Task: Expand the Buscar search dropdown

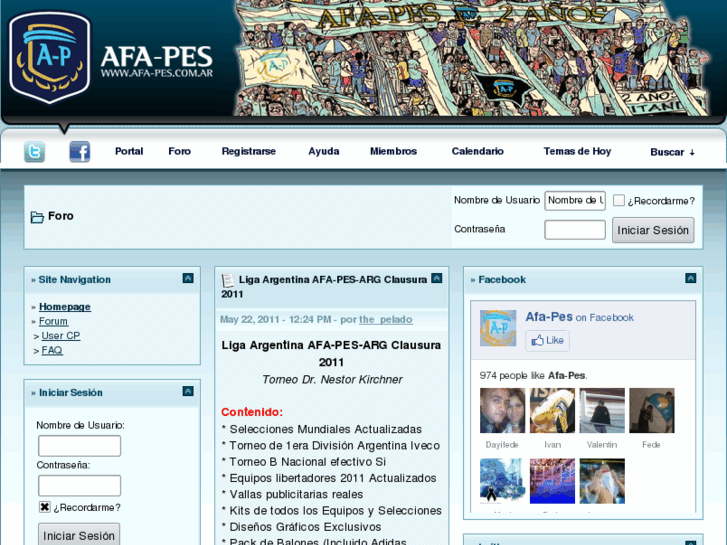Action: click(672, 152)
